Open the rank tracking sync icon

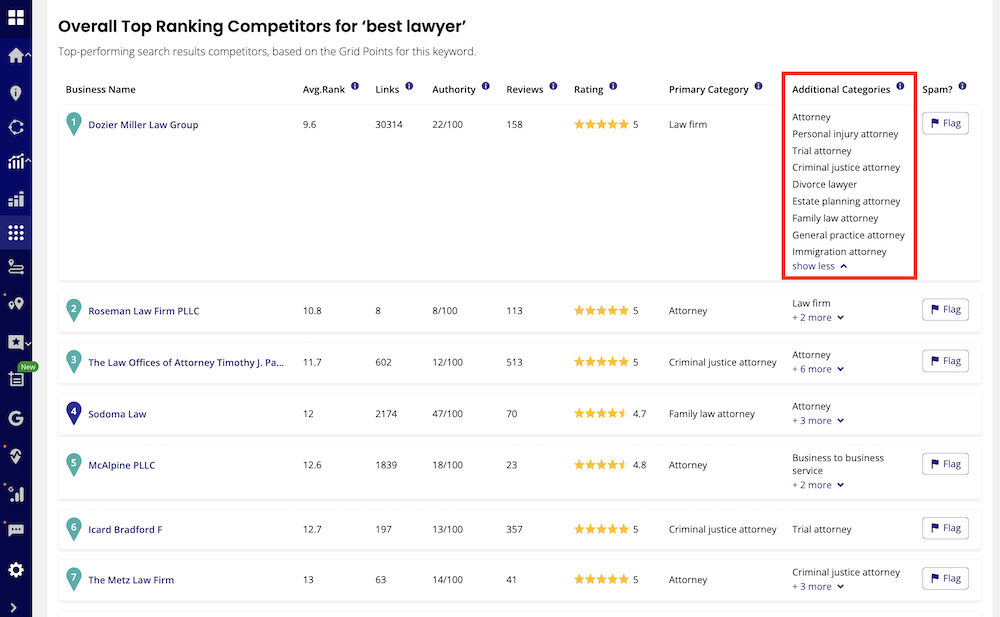tap(15, 128)
